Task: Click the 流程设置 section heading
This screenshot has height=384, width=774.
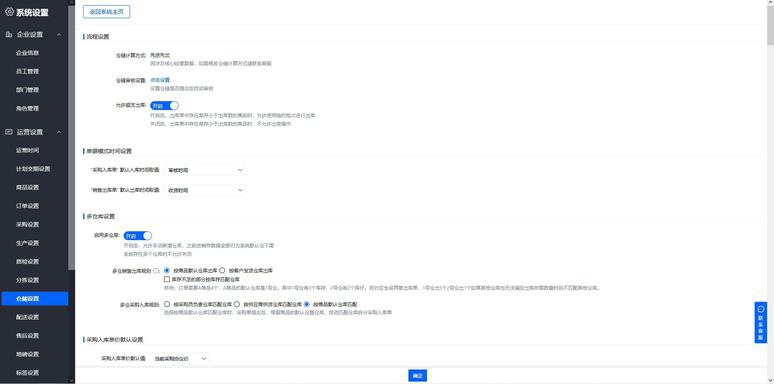Action: (x=98, y=37)
